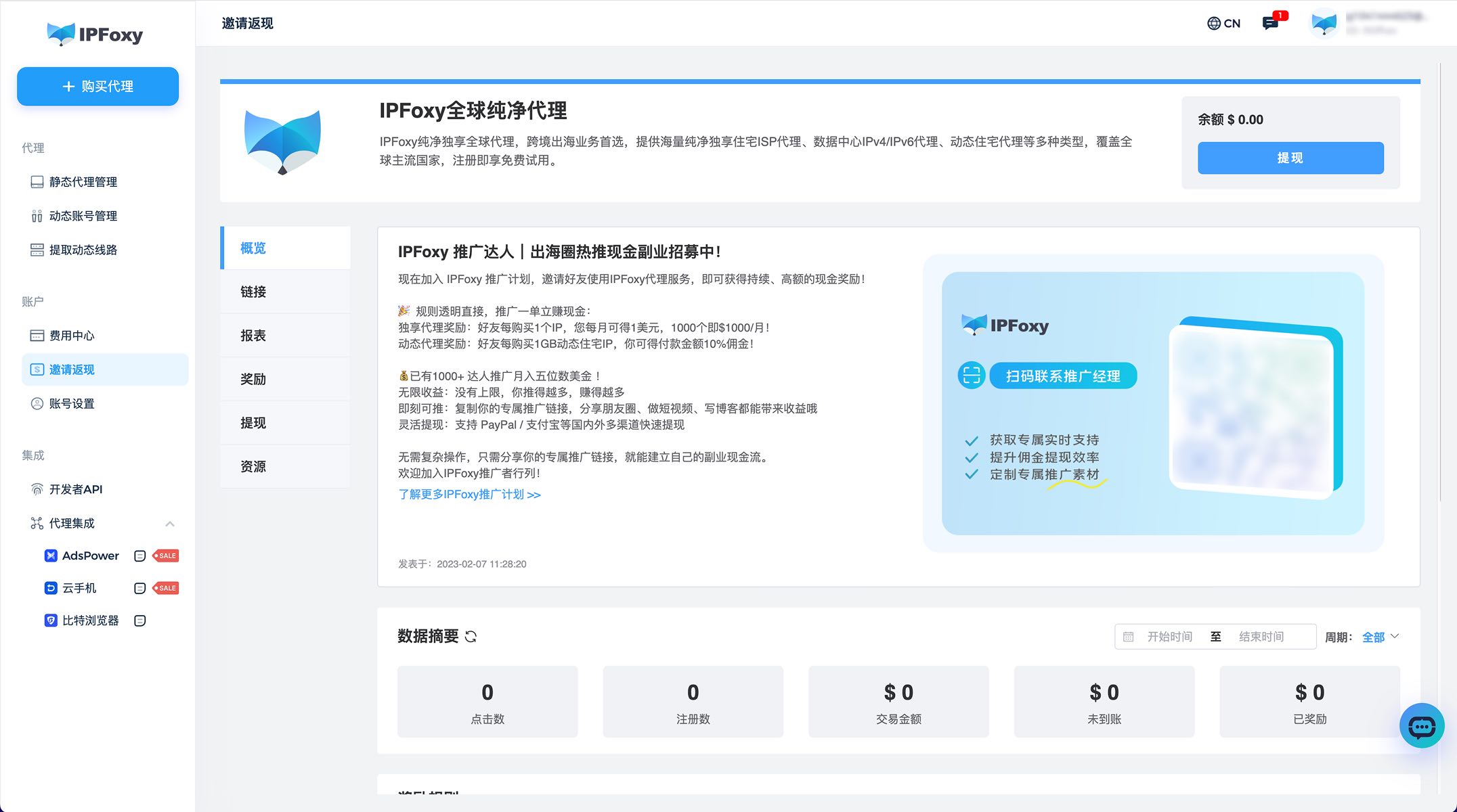The height and width of the screenshot is (812, 1457).
Task: Click the 比特浏览器 app icon
Action: tap(51, 621)
